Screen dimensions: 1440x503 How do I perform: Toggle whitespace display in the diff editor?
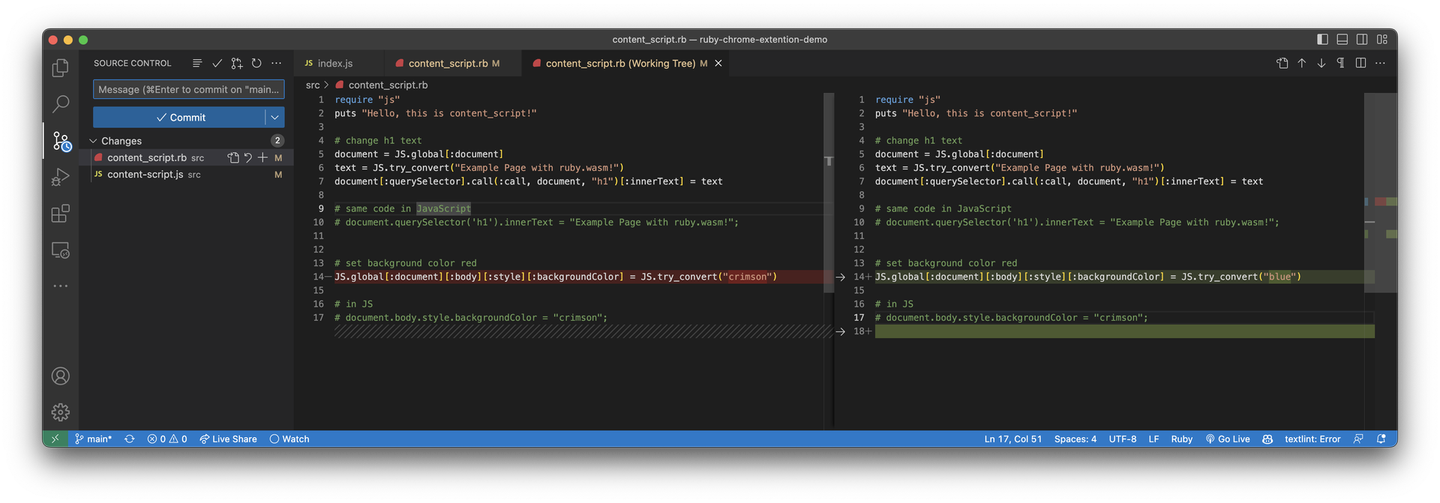click(x=1340, y=63)
